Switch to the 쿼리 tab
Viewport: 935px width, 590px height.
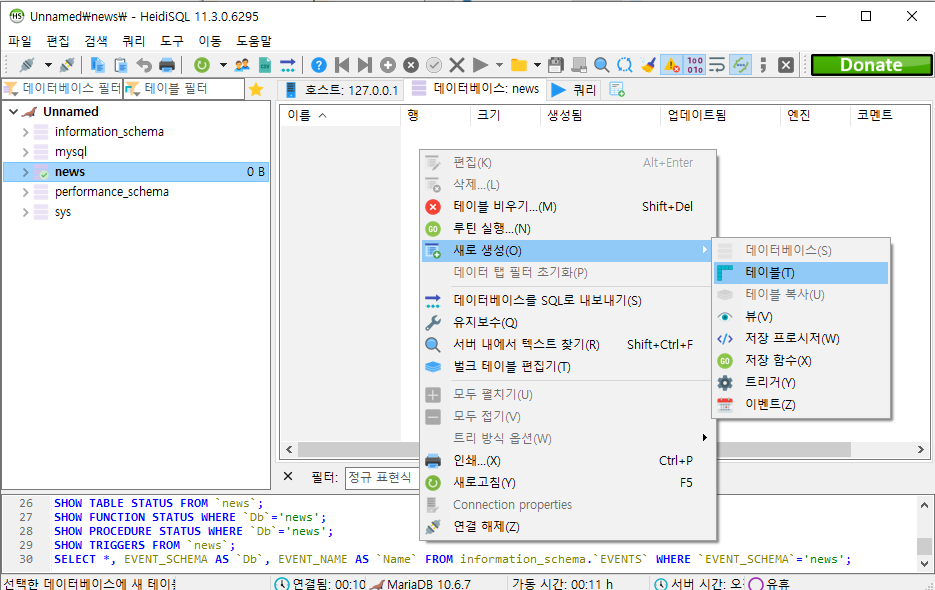[574, 89]
